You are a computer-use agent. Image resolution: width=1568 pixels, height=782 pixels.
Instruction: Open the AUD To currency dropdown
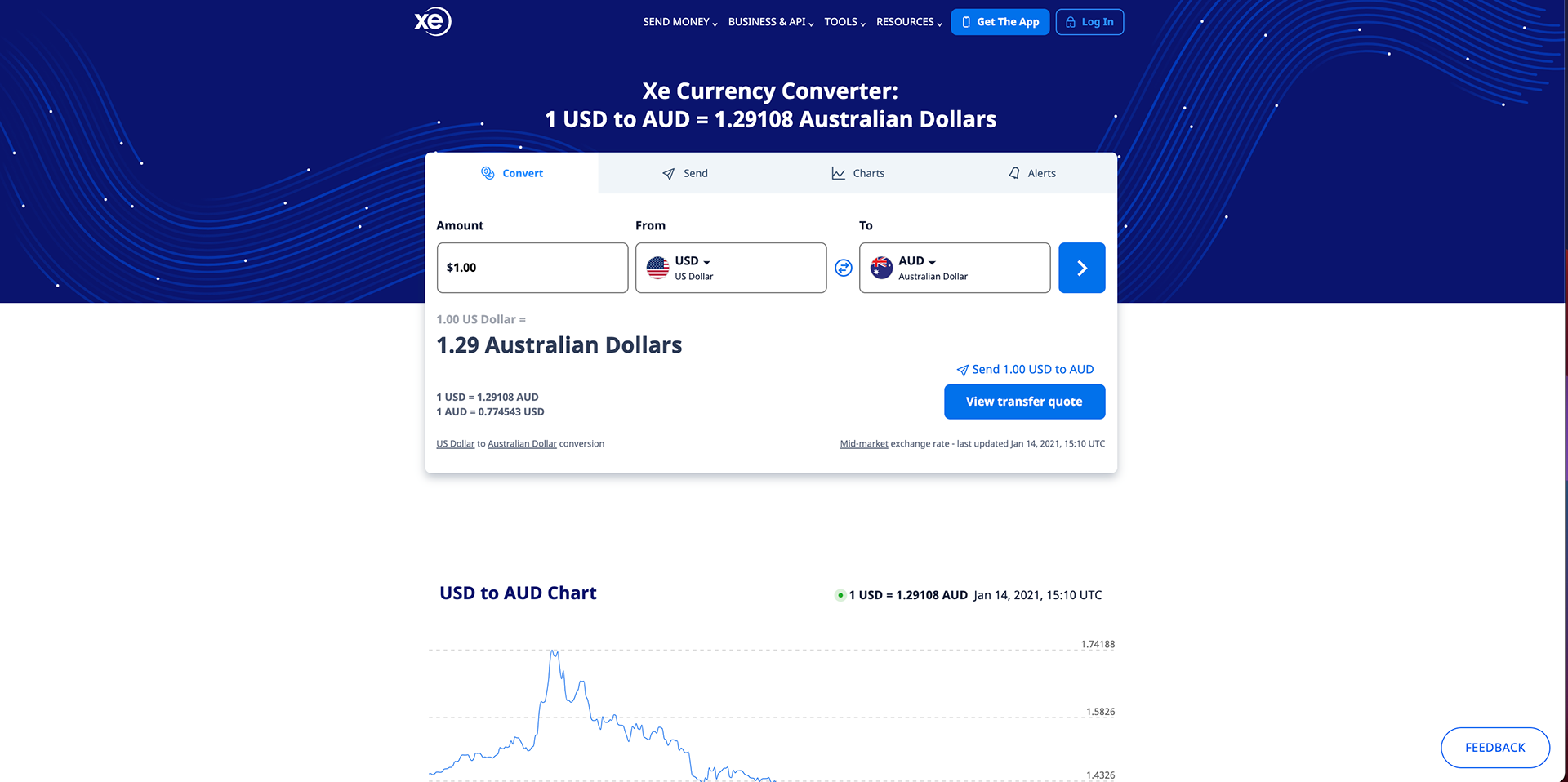pyautogui.click(x=955, y=268)
